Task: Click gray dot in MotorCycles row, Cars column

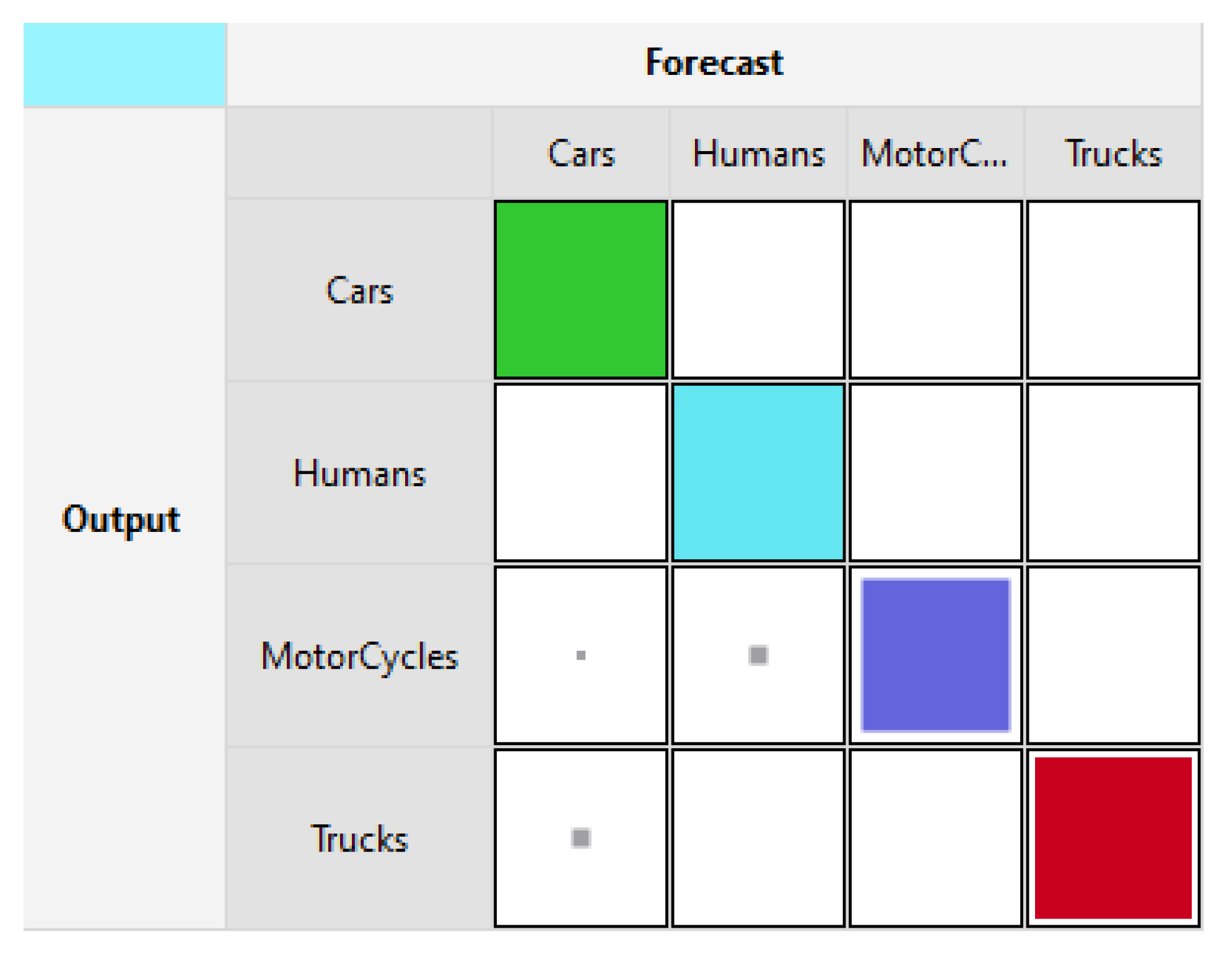Action: click(x=580, y=655)
